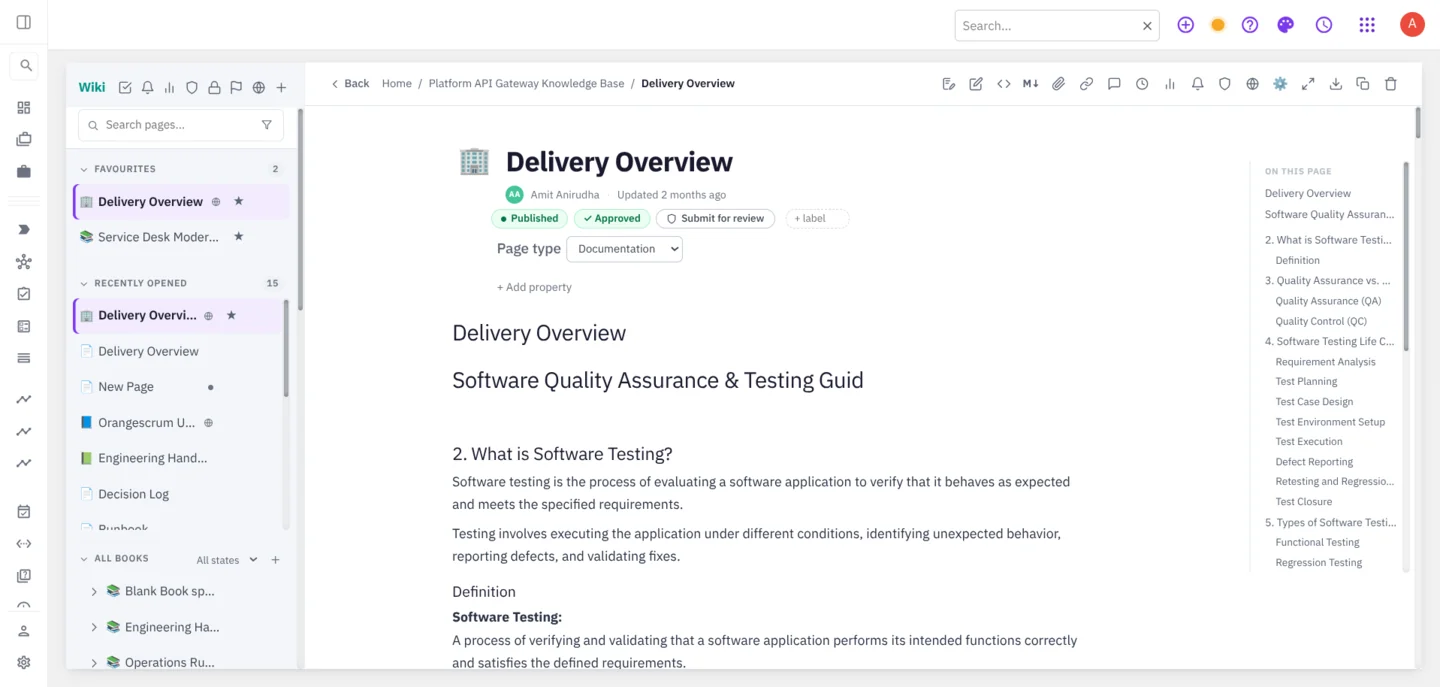Image resolution: width=1440 pixels, height=687 pixels.
Task: Expand page to fullscreen view
Action: pyautogui.click(x=1308, y=84)
